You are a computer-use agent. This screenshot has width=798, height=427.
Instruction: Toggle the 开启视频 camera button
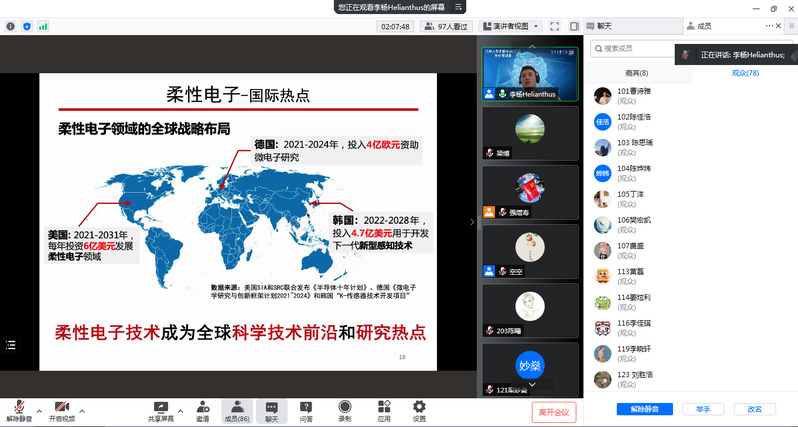(x=62, y=411)
